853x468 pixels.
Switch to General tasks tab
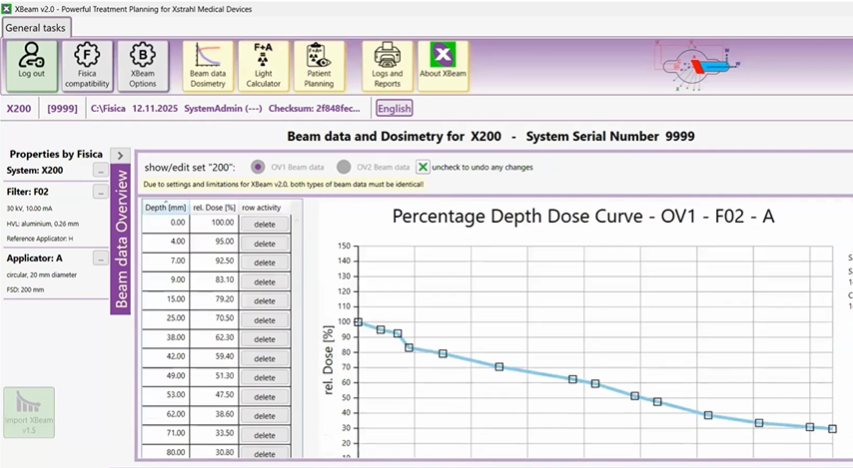click(35, 27)
